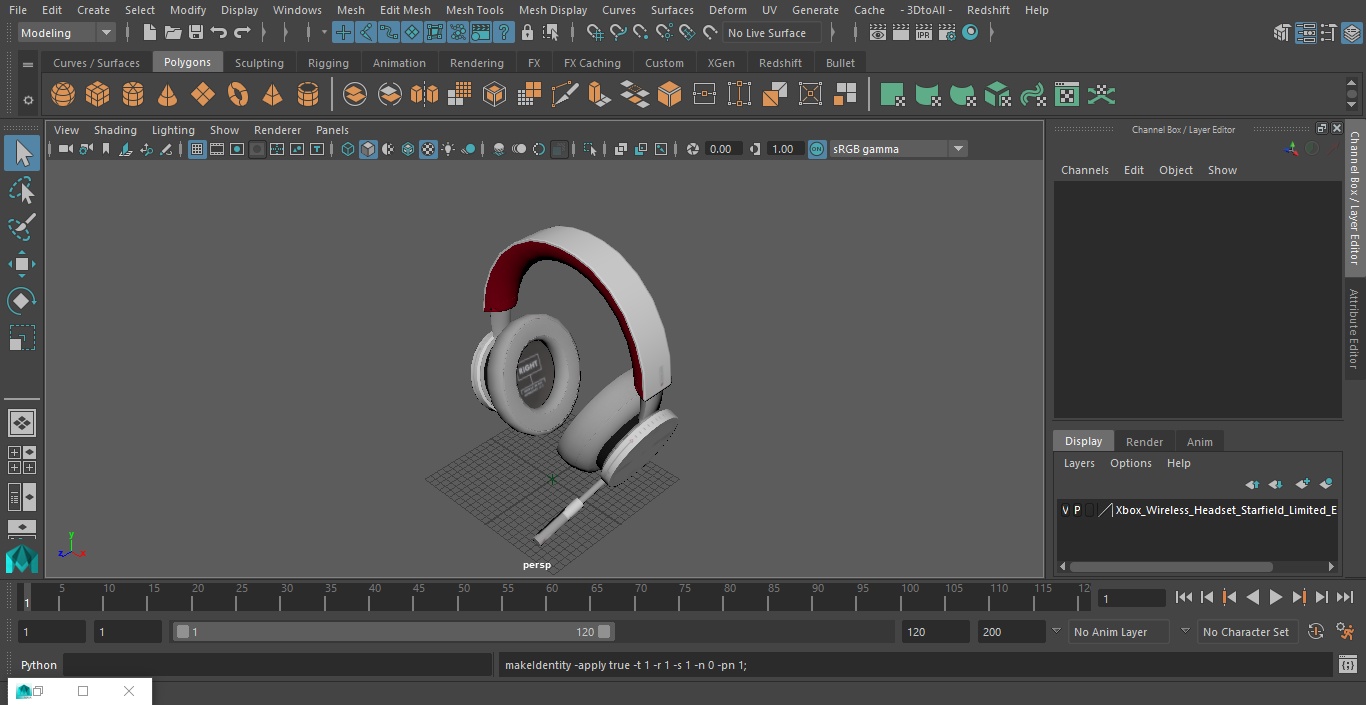
Task: Open the No Character Set dropdown
Action: 1246,632
